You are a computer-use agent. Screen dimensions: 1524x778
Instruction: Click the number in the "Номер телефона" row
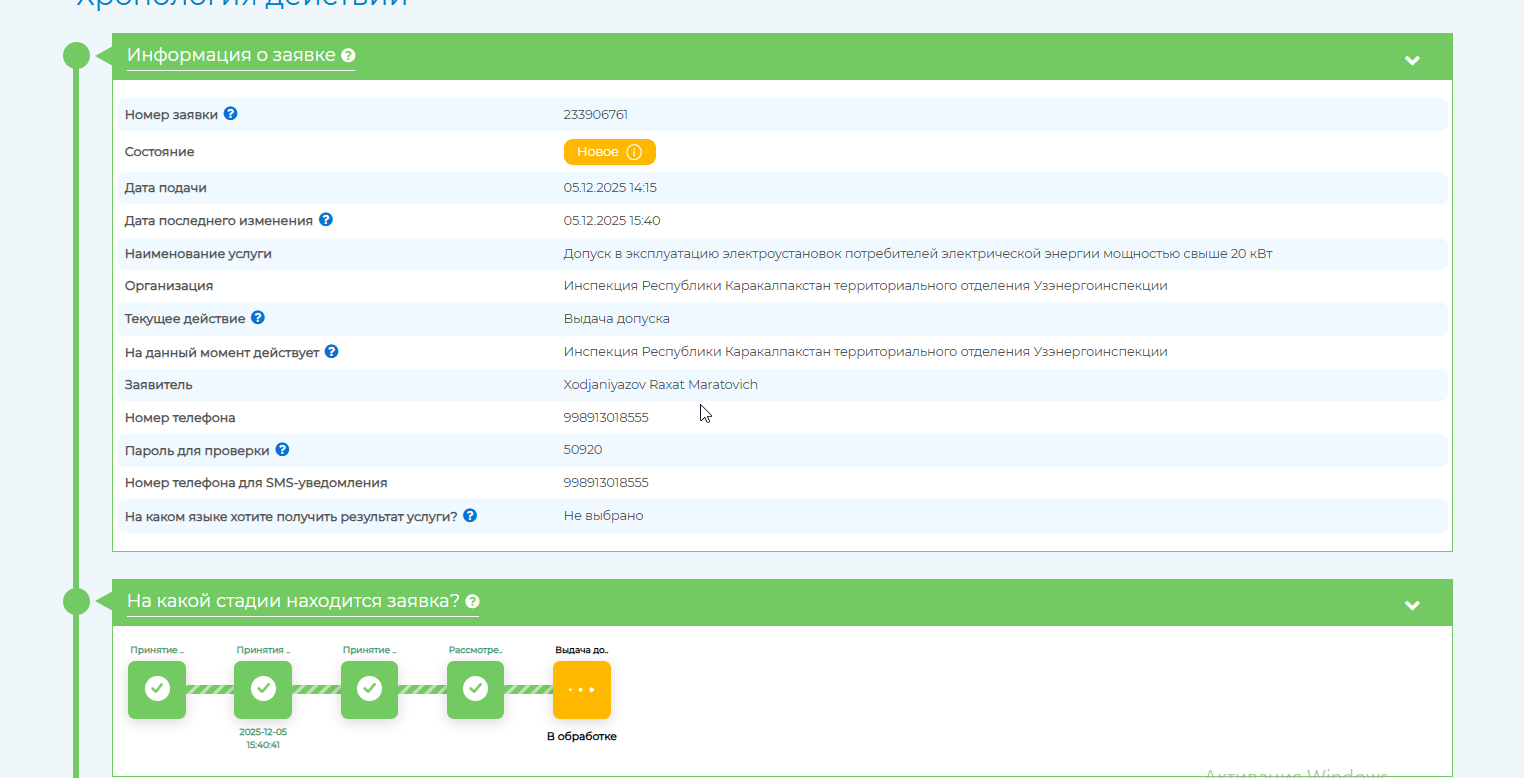coord(606,418)
